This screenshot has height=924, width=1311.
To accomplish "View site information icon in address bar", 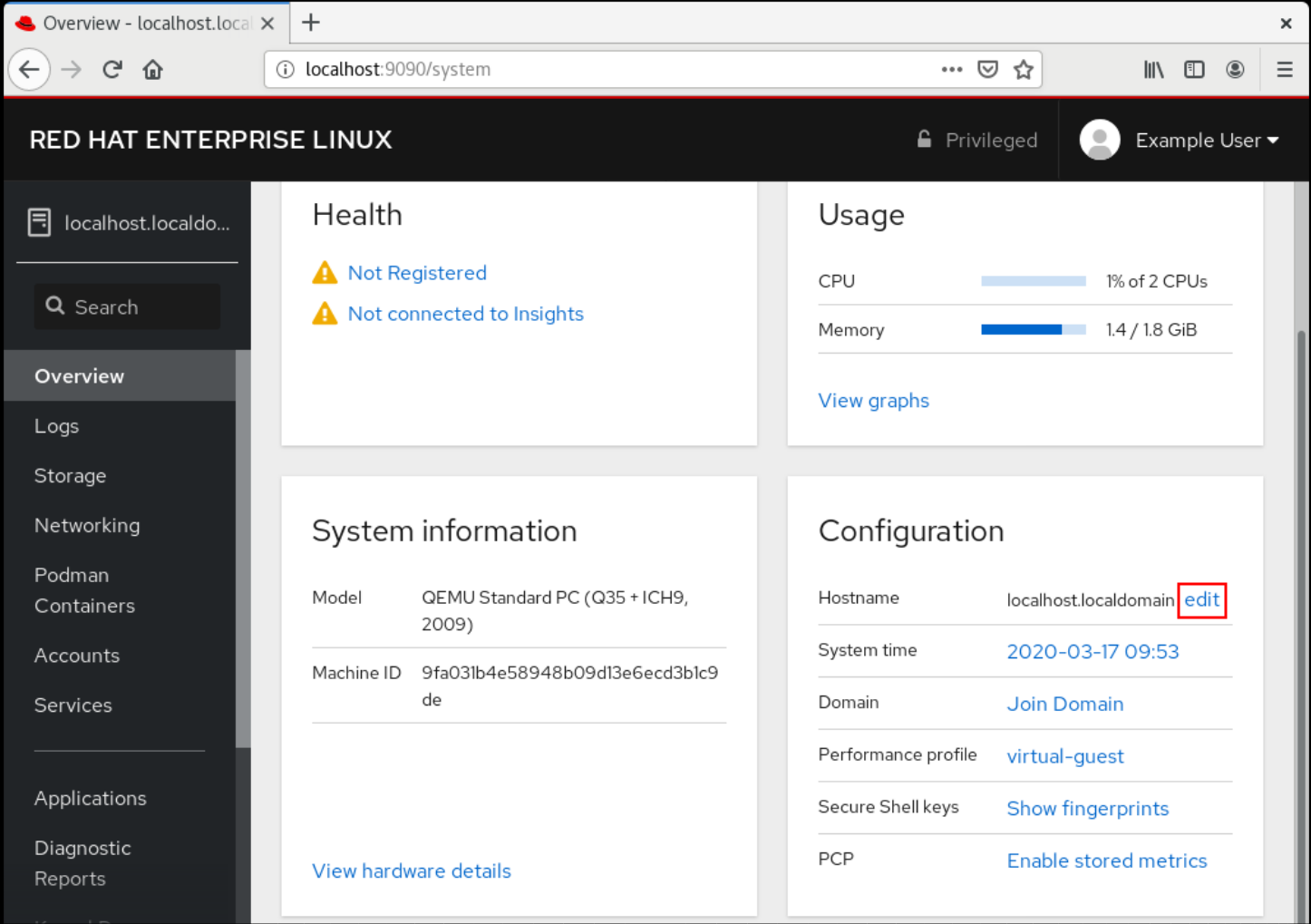I will (x=285, y=70).
